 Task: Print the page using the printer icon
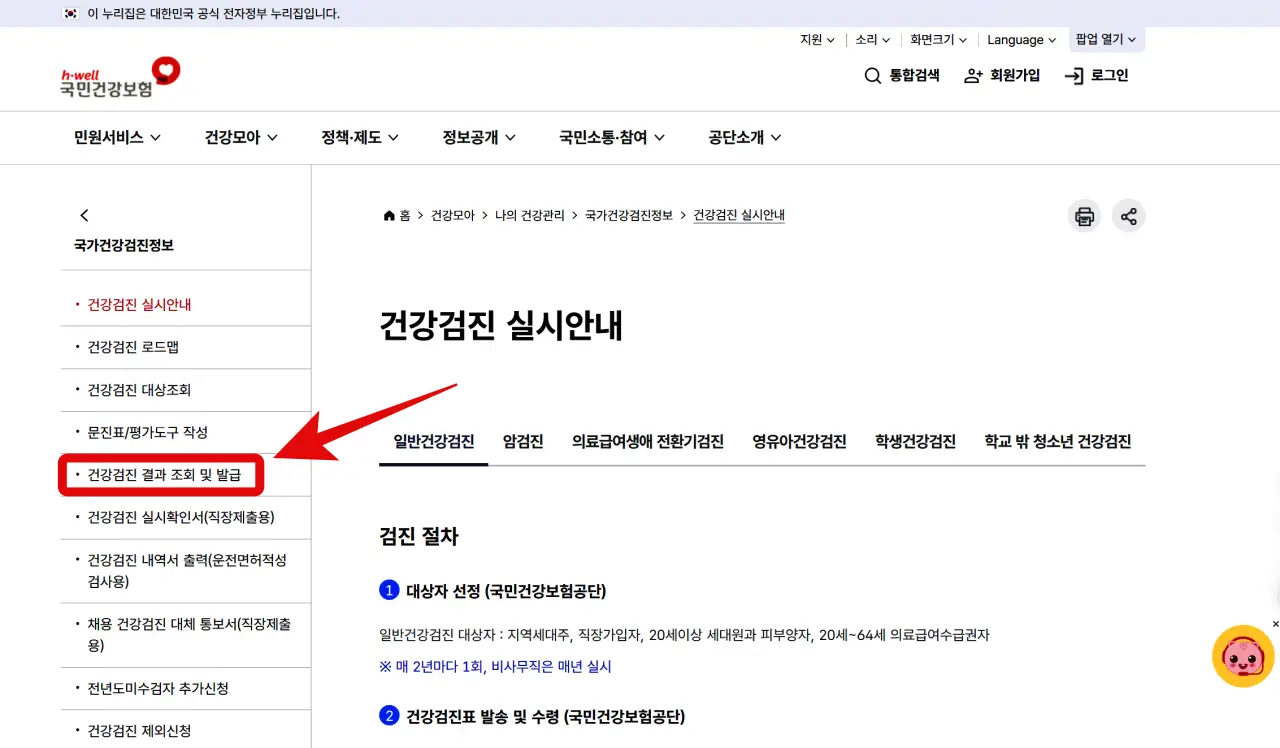click(x=1084, y=215)
